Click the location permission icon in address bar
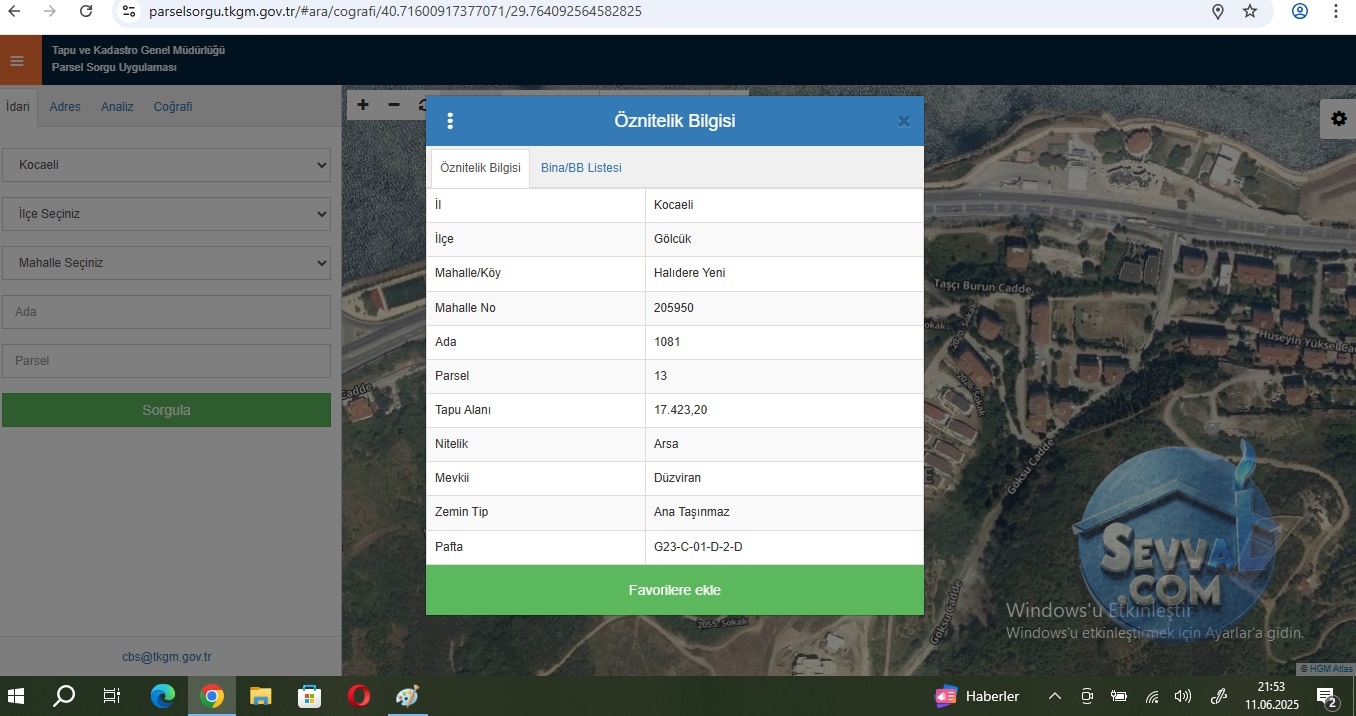This screenshot has height=716, width=1356. (1218, 11)
